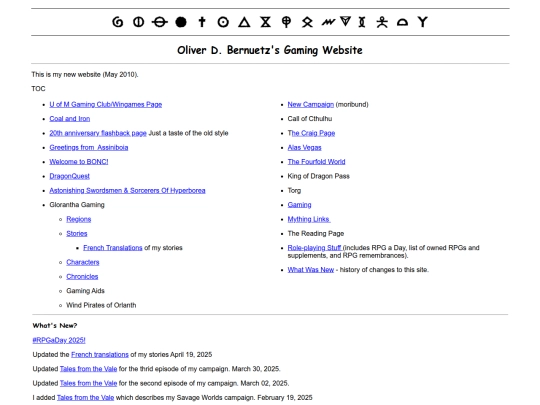Click the diamond with legs rune

pos(307,22)
